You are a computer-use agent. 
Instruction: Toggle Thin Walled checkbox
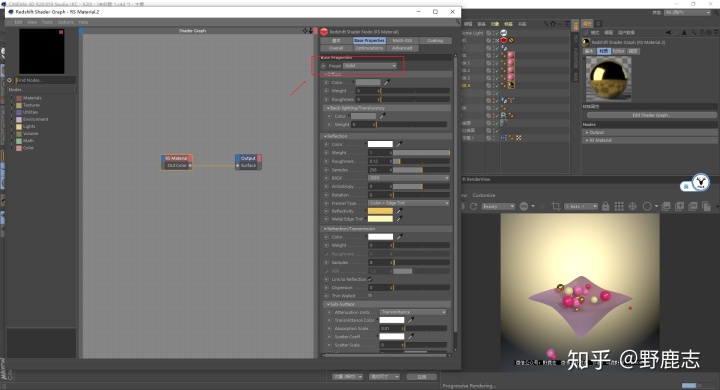(370, 296)
